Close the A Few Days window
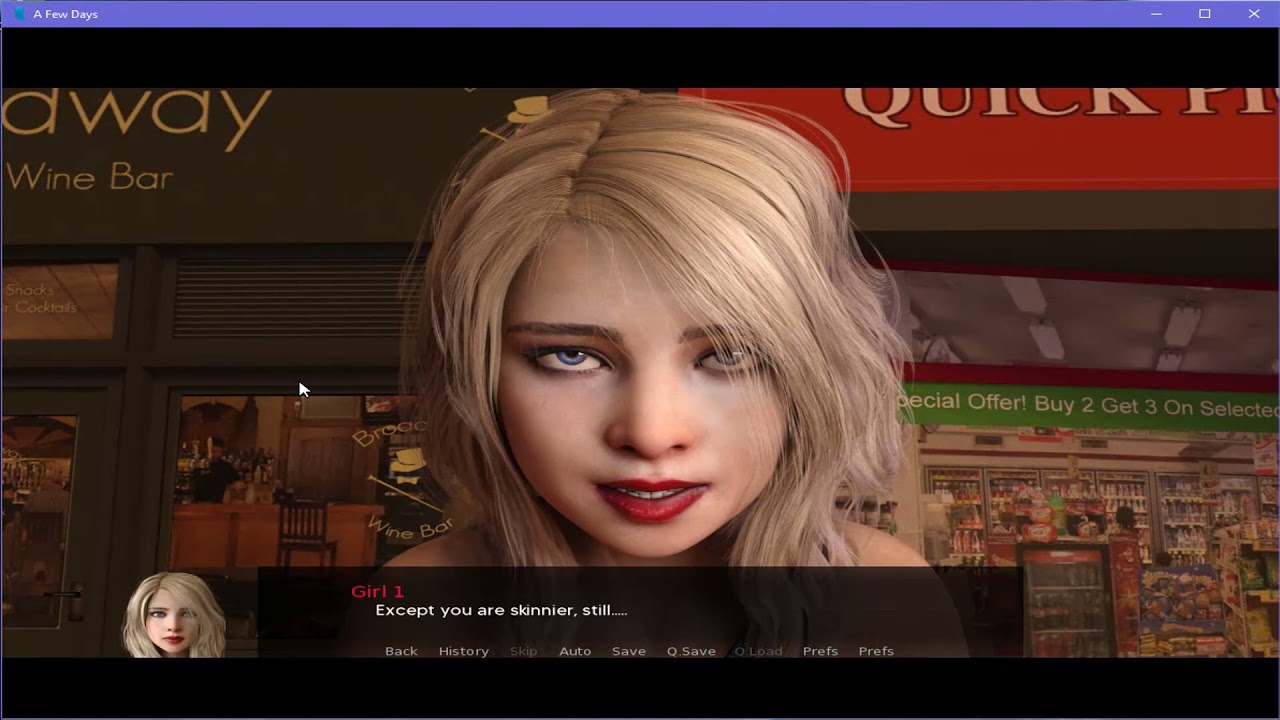 coord(1254,14)
